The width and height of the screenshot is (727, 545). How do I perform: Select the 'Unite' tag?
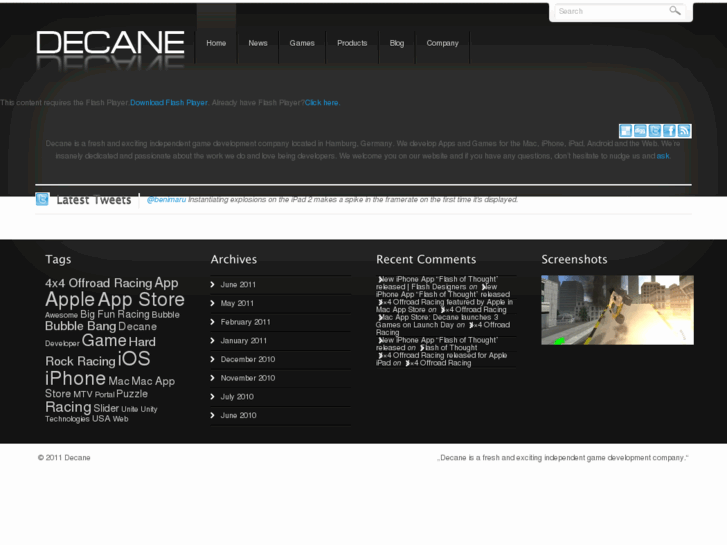129,409
